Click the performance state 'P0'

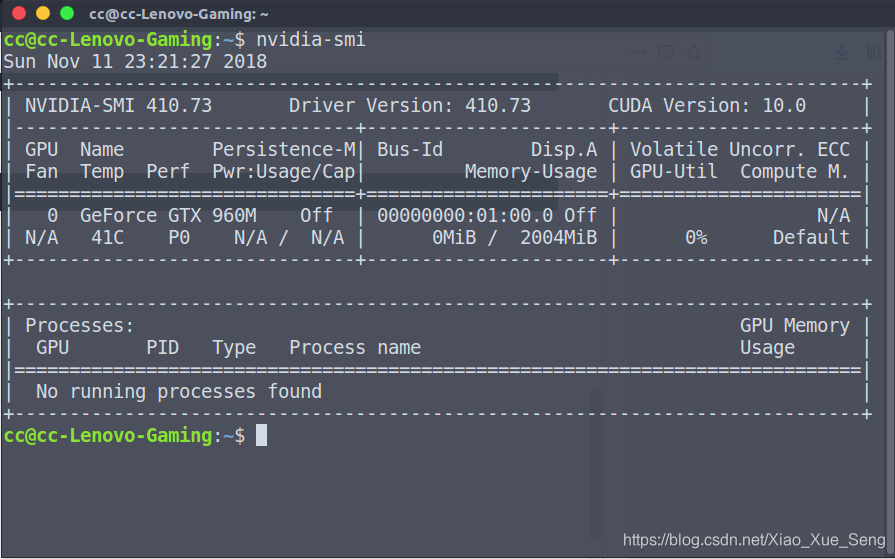179,238
